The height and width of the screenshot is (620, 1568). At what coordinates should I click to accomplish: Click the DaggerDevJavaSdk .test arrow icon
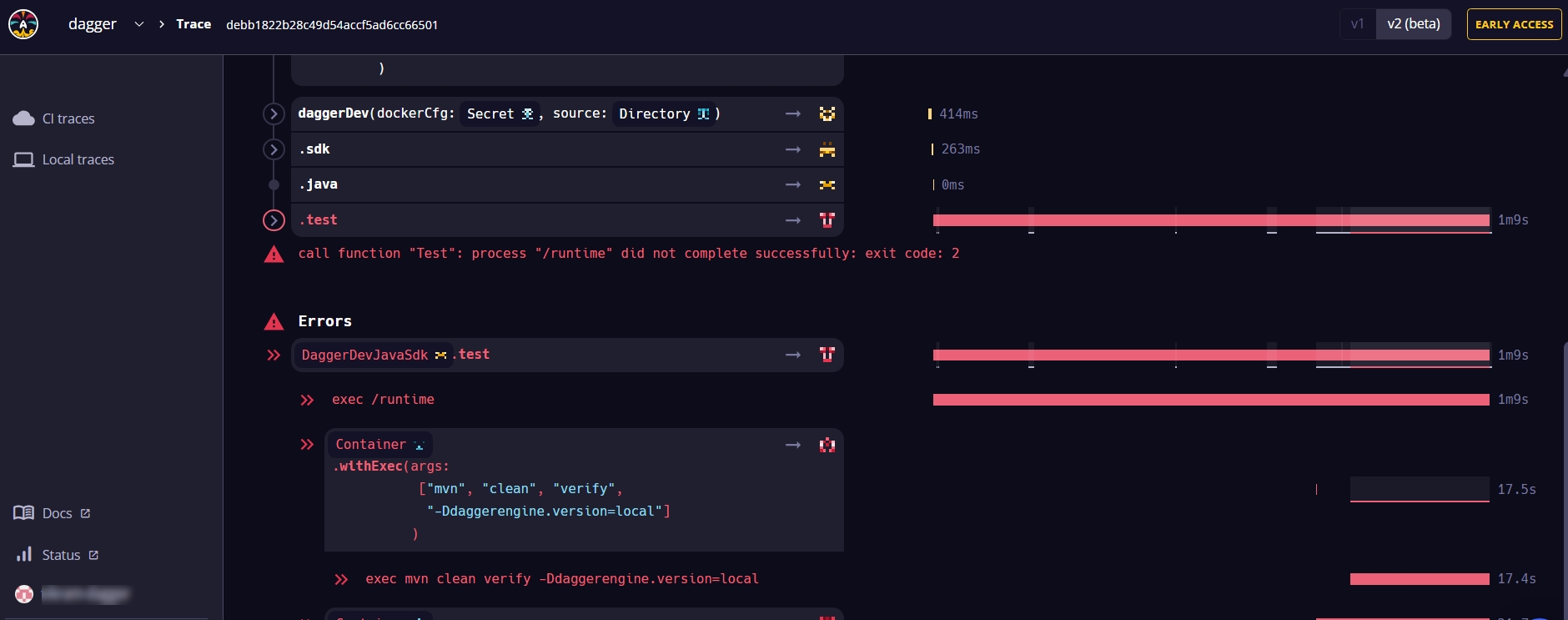[x=793, y=355]
